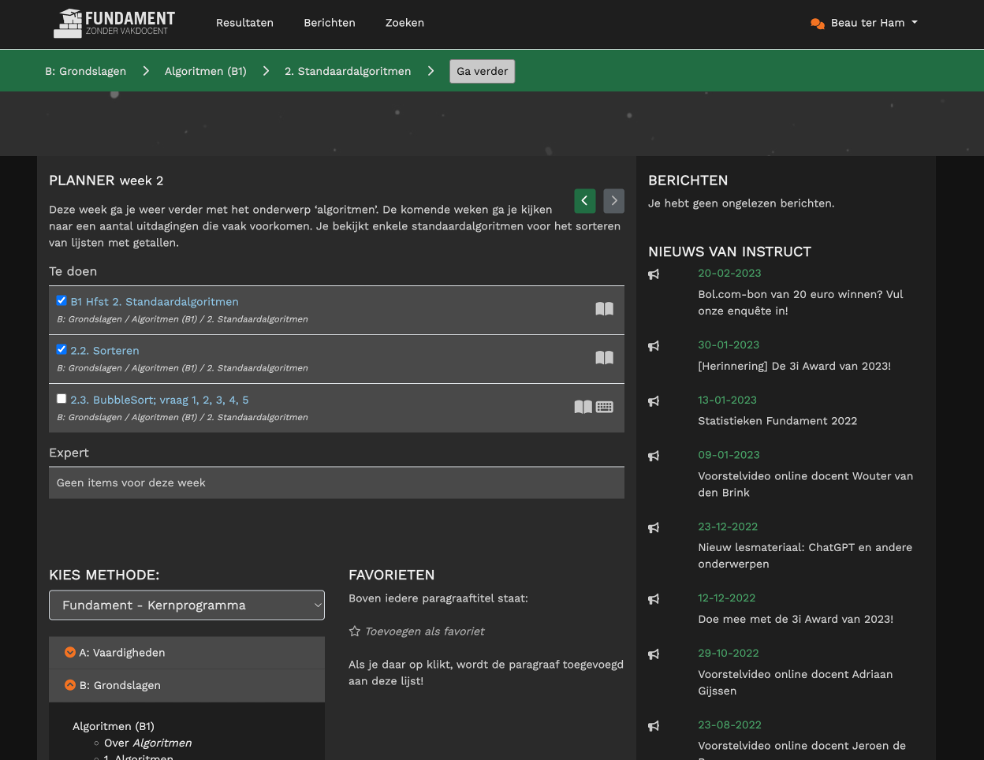Click chat bubbles icon beside Beau ter Ham
Image resolution: width=984 pixels, height=760 pixels.
(817, 23)
